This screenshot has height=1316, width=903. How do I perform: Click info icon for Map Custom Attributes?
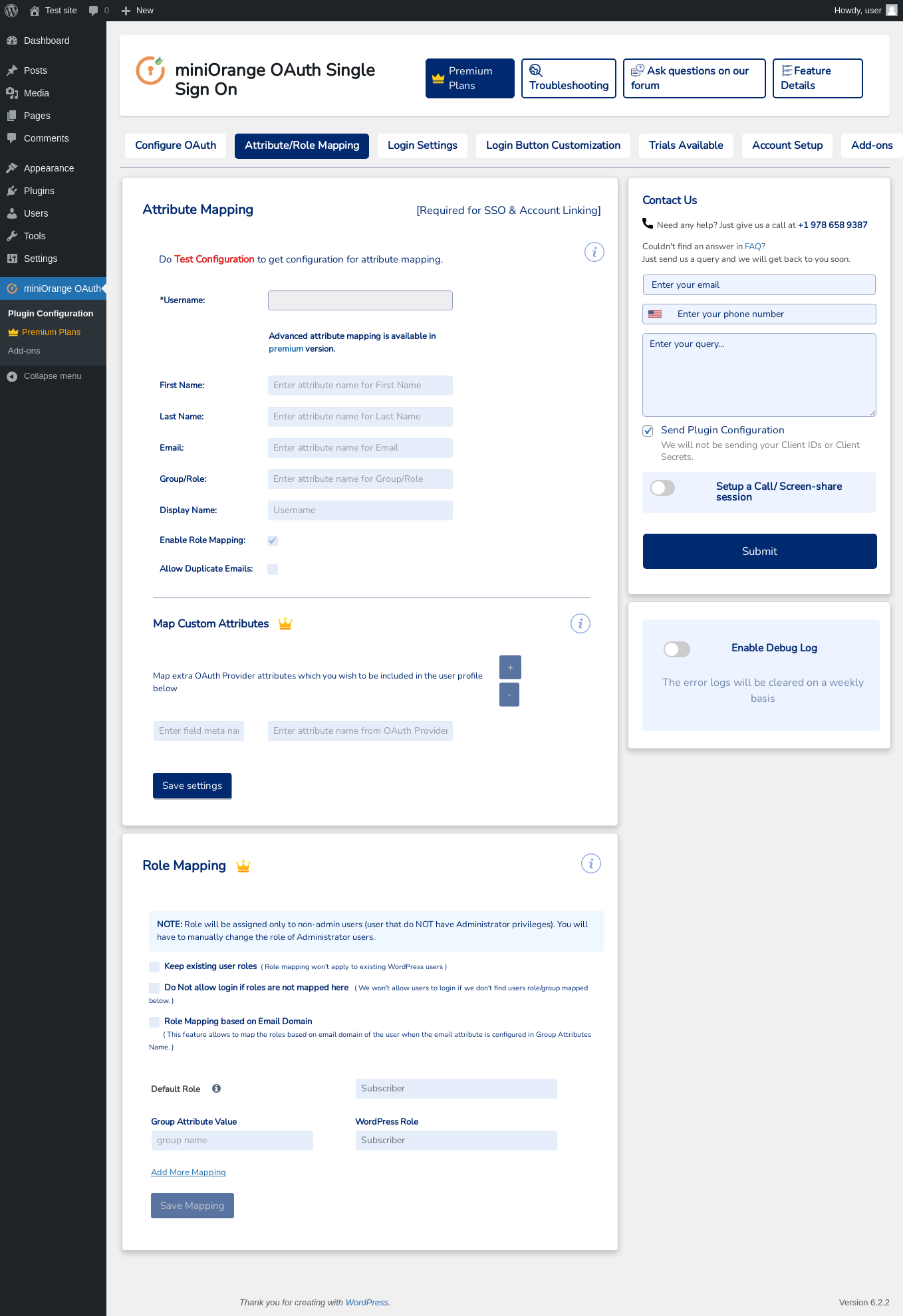coord(580,623)
